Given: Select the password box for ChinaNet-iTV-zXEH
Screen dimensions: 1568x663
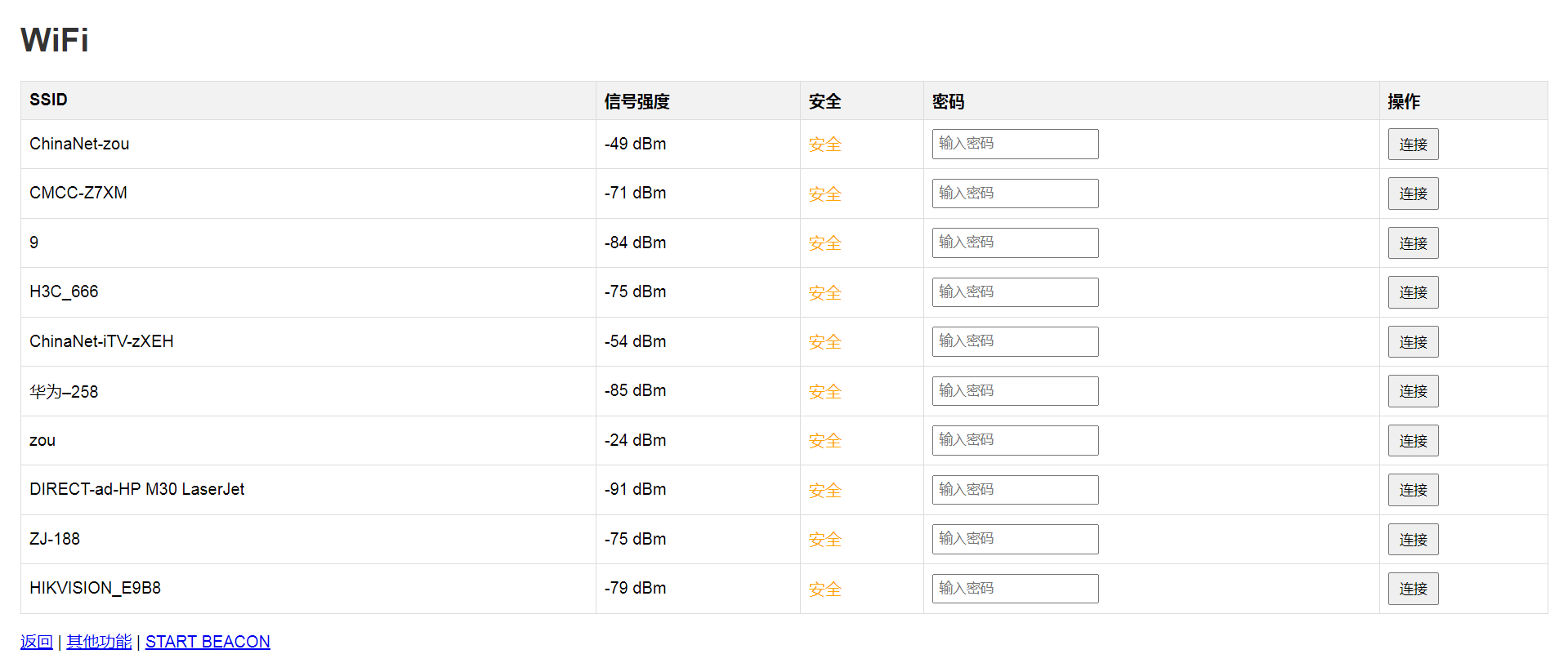Looking at the screenshot, I should pos(1015,341).
